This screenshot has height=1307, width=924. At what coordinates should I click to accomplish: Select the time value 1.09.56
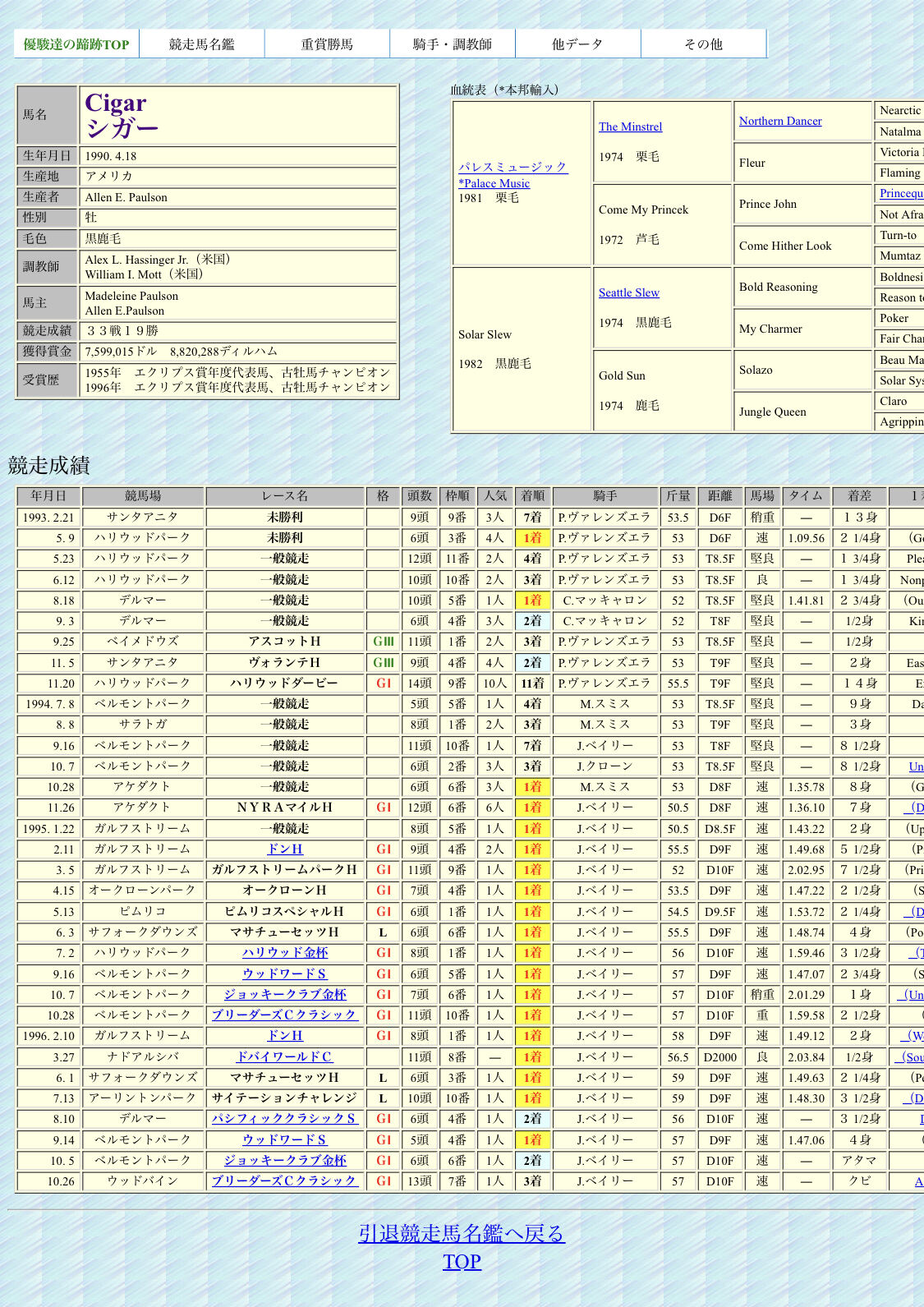click(806, 538)
